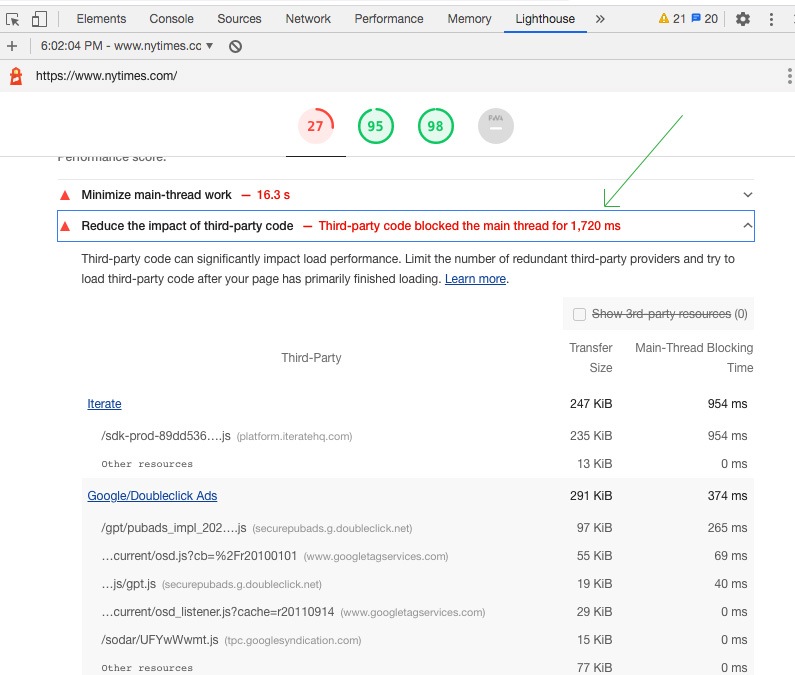Click the 374 ms Google/Doubleclick blocking time
This screenshot has height=675, width=795.
point(727,495)
